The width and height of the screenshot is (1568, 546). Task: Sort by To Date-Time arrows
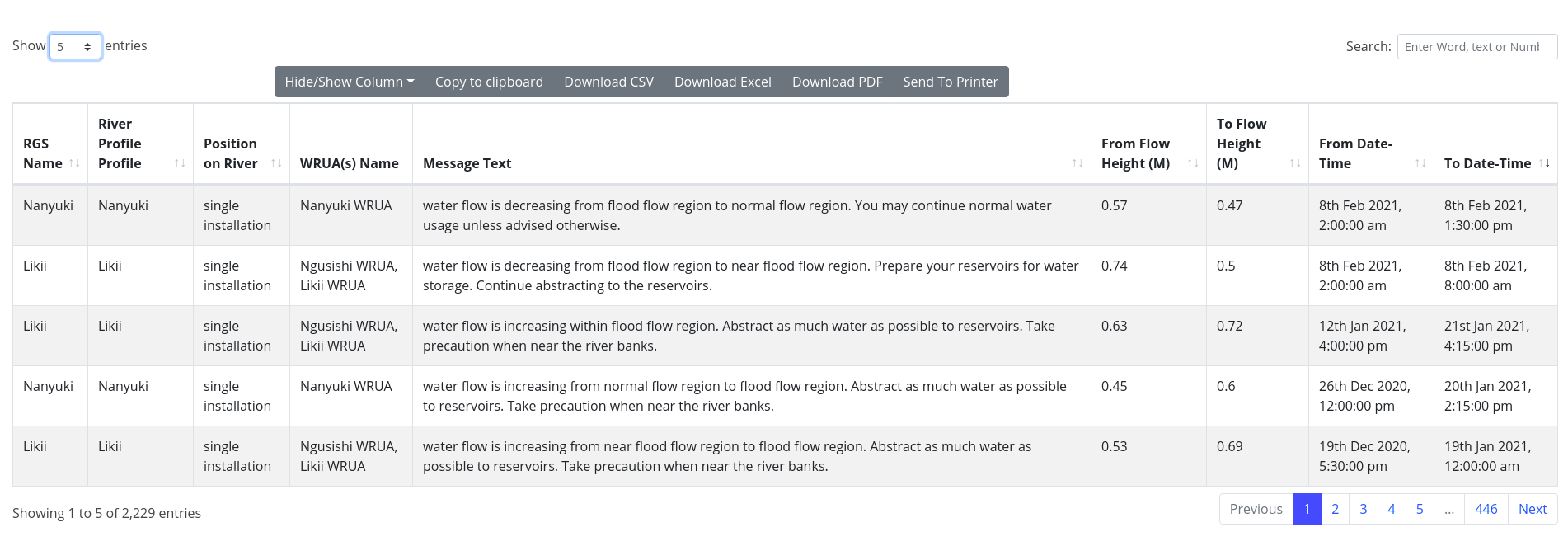[1544, 163]
